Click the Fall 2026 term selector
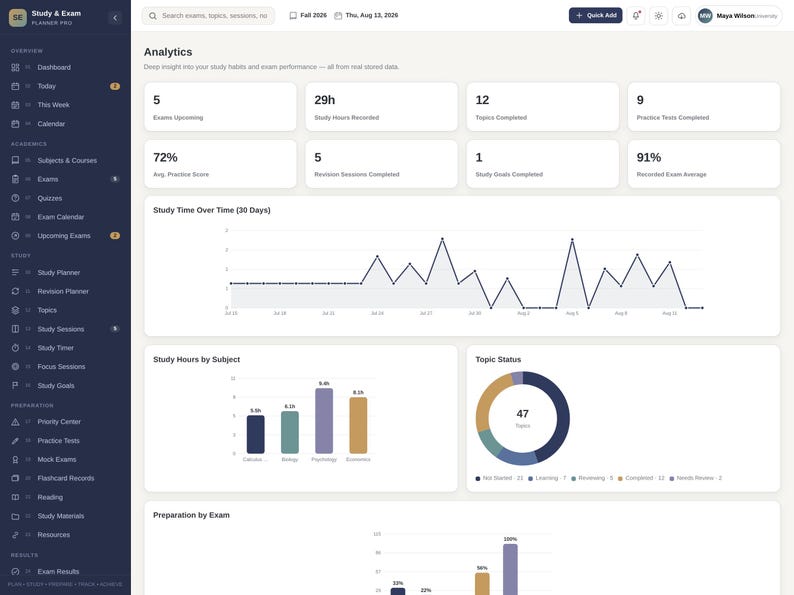This screenshot has width=794, height=595. [308, 16]
